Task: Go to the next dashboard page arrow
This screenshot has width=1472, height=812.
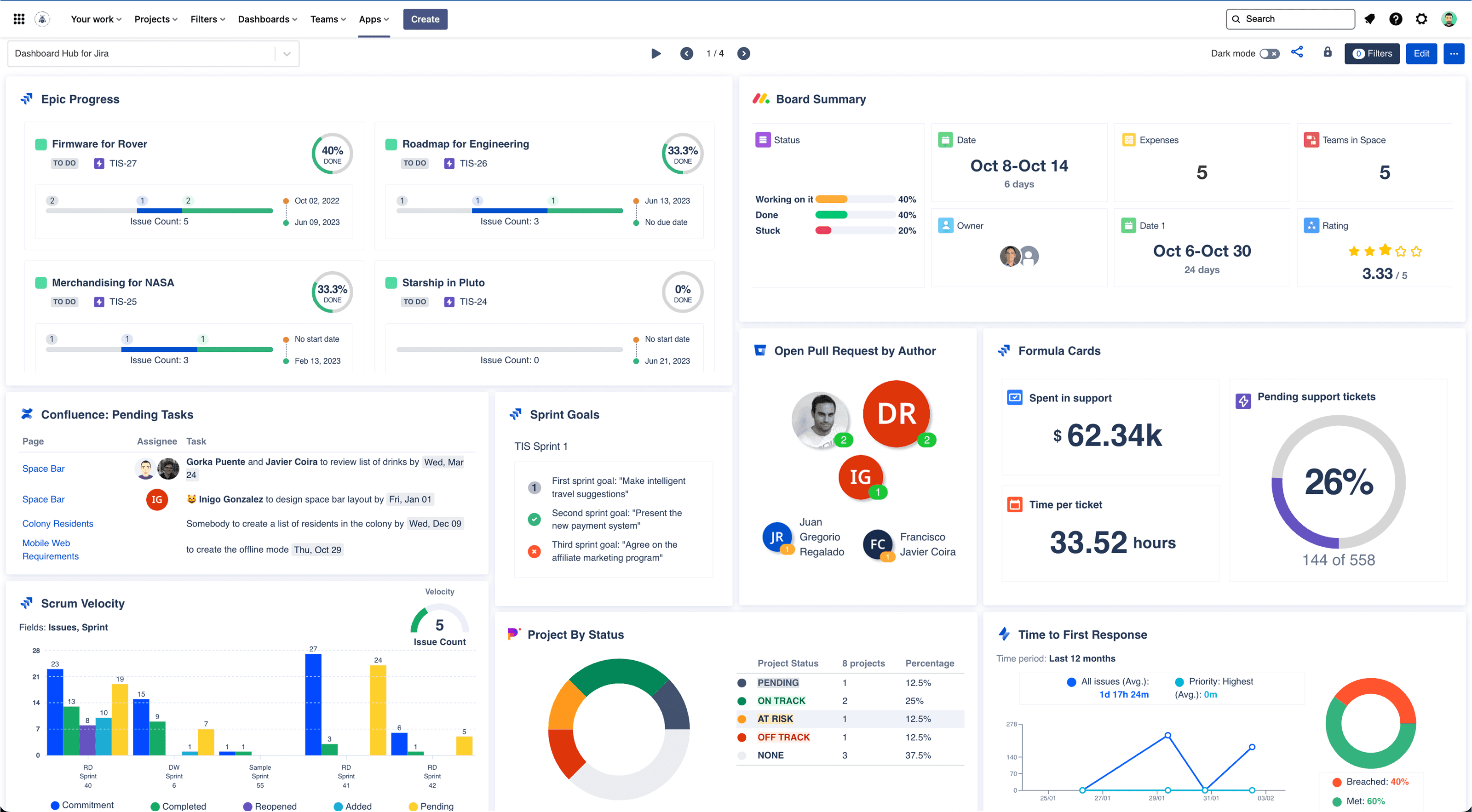Action: 743,53
